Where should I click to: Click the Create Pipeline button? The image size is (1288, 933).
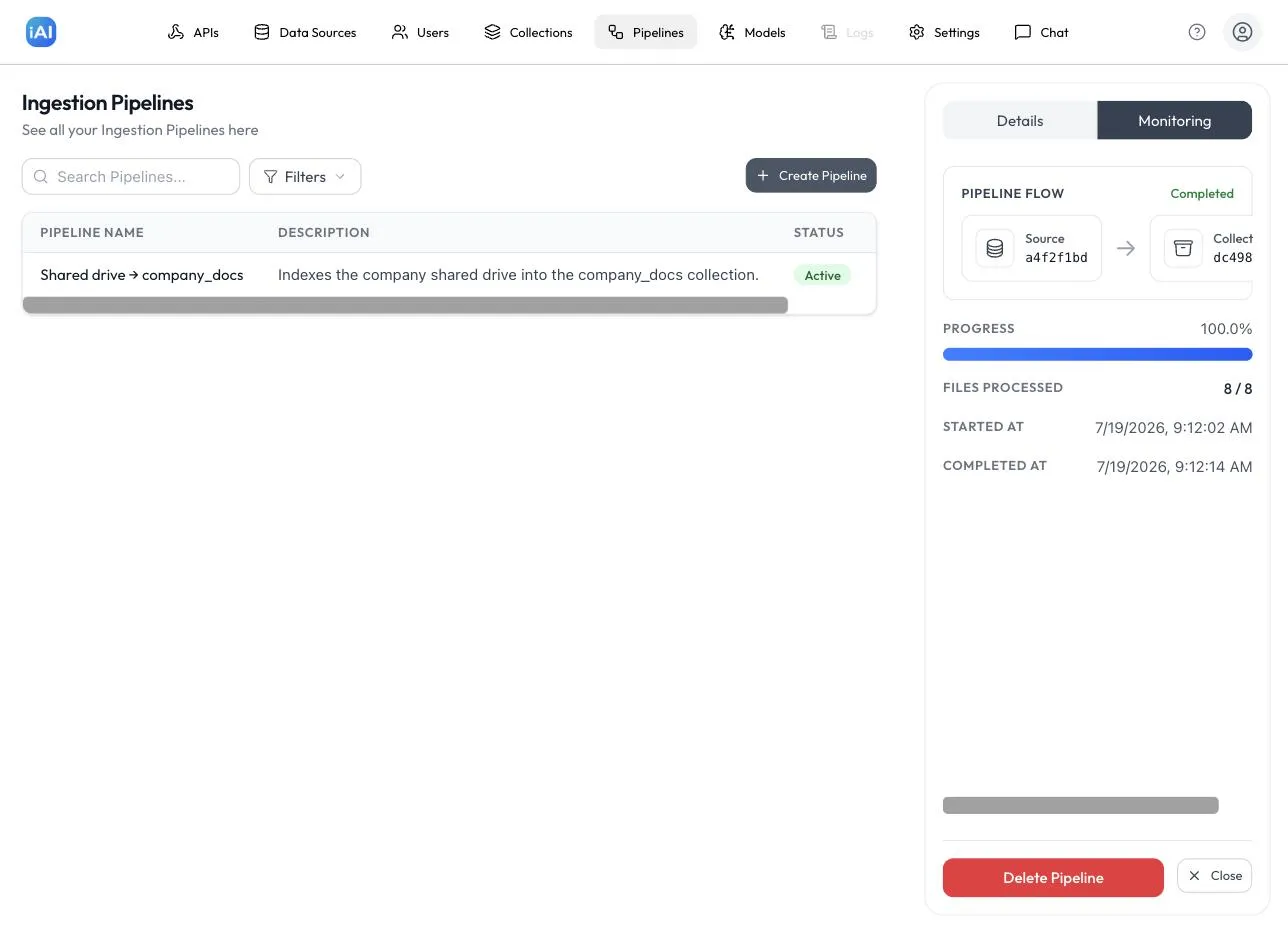click(811, 175)
